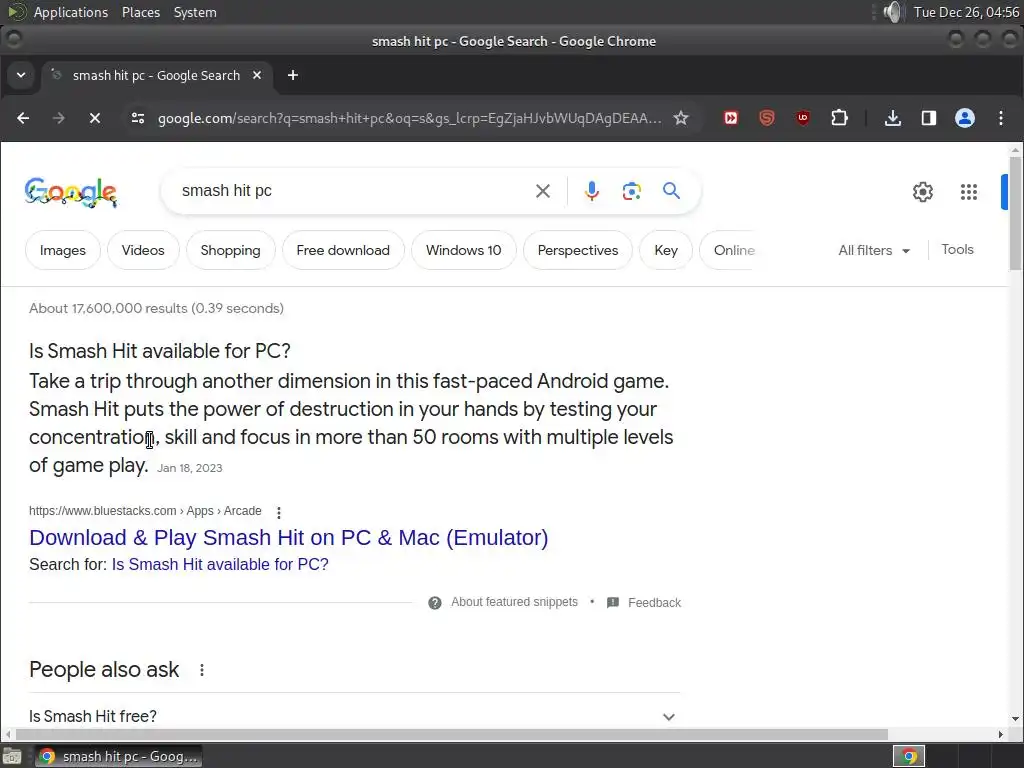Open the System menu
This screenshot has width=1024, height=768.
pos(195,12)
